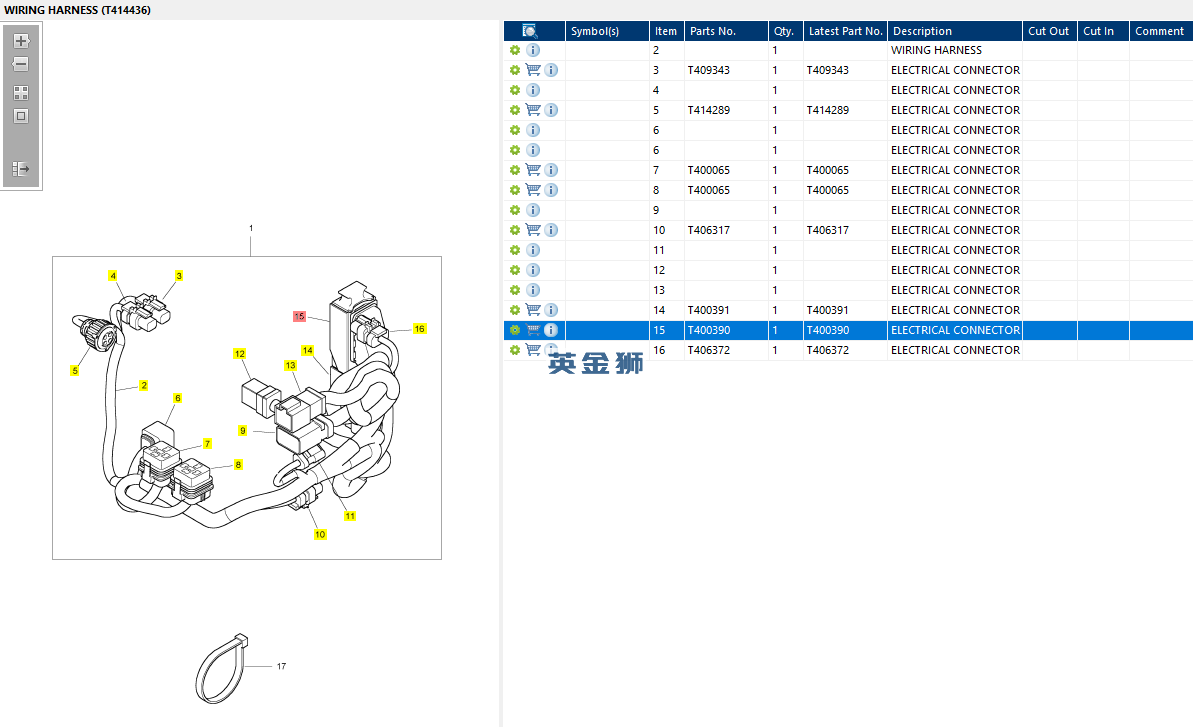Add T409343 item 3 to cart
Screen dimensions: 1193x727
[x=533, y=70]
